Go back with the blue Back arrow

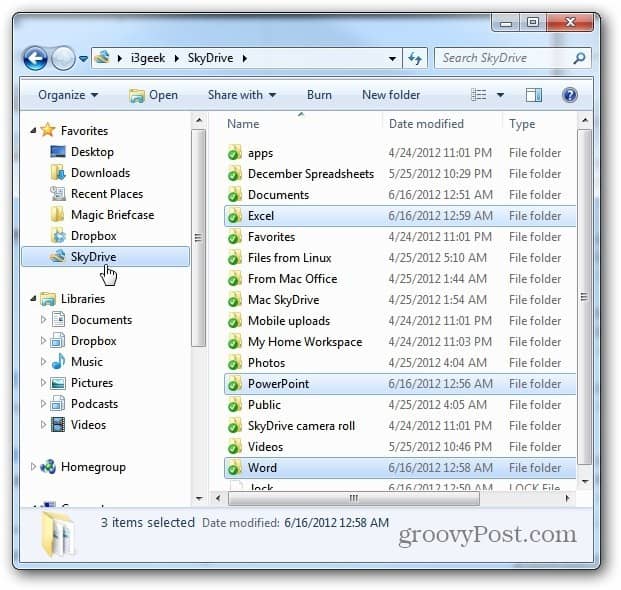pos(35,59)
